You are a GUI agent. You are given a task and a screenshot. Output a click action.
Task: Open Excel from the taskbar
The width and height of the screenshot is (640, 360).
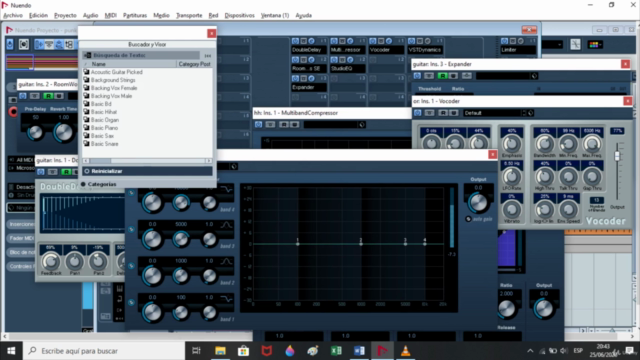(x=336, y=351)
